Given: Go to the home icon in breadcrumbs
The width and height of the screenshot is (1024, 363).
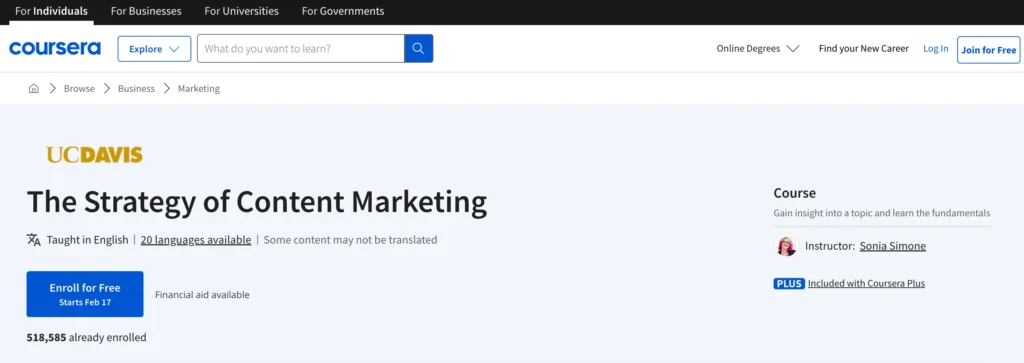Looking at the screenshot, I should click(x=34, y=88).
